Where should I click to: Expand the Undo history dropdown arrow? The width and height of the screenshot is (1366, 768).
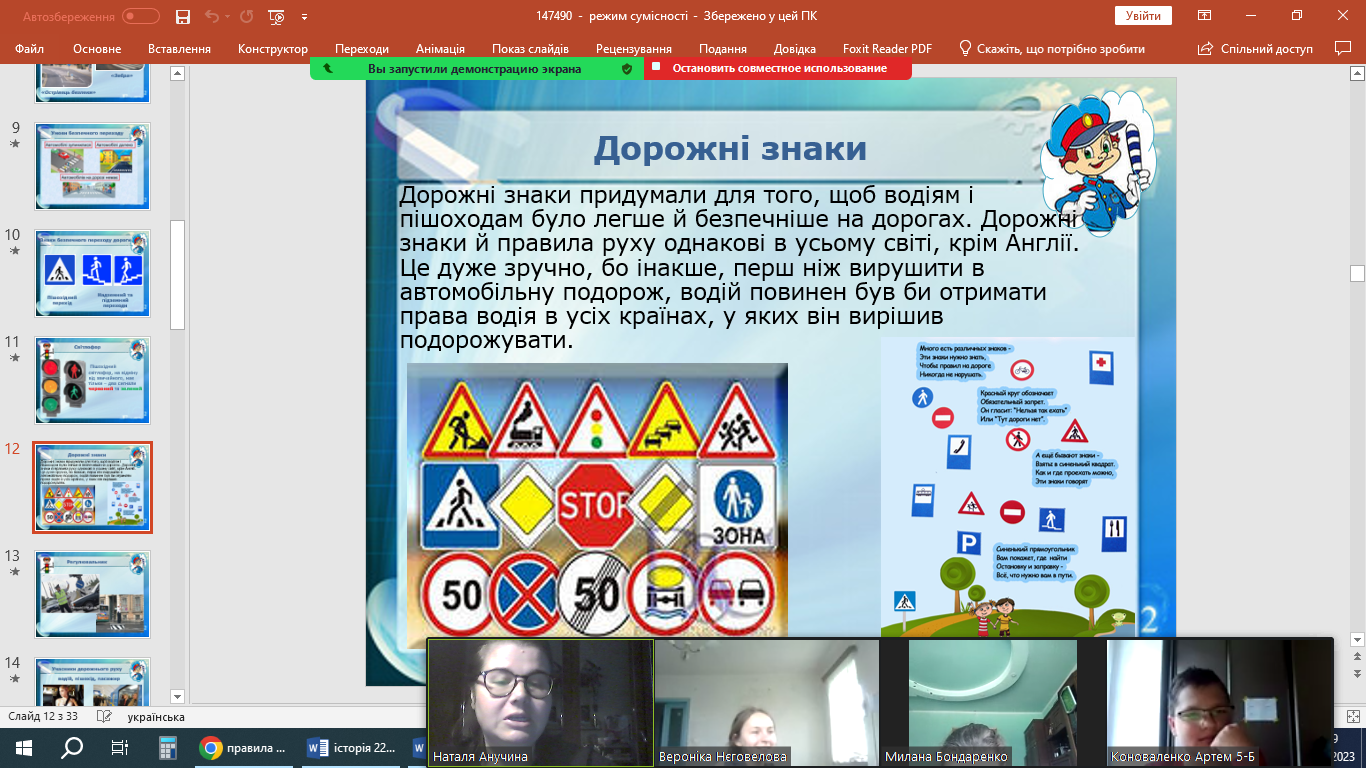227,16
